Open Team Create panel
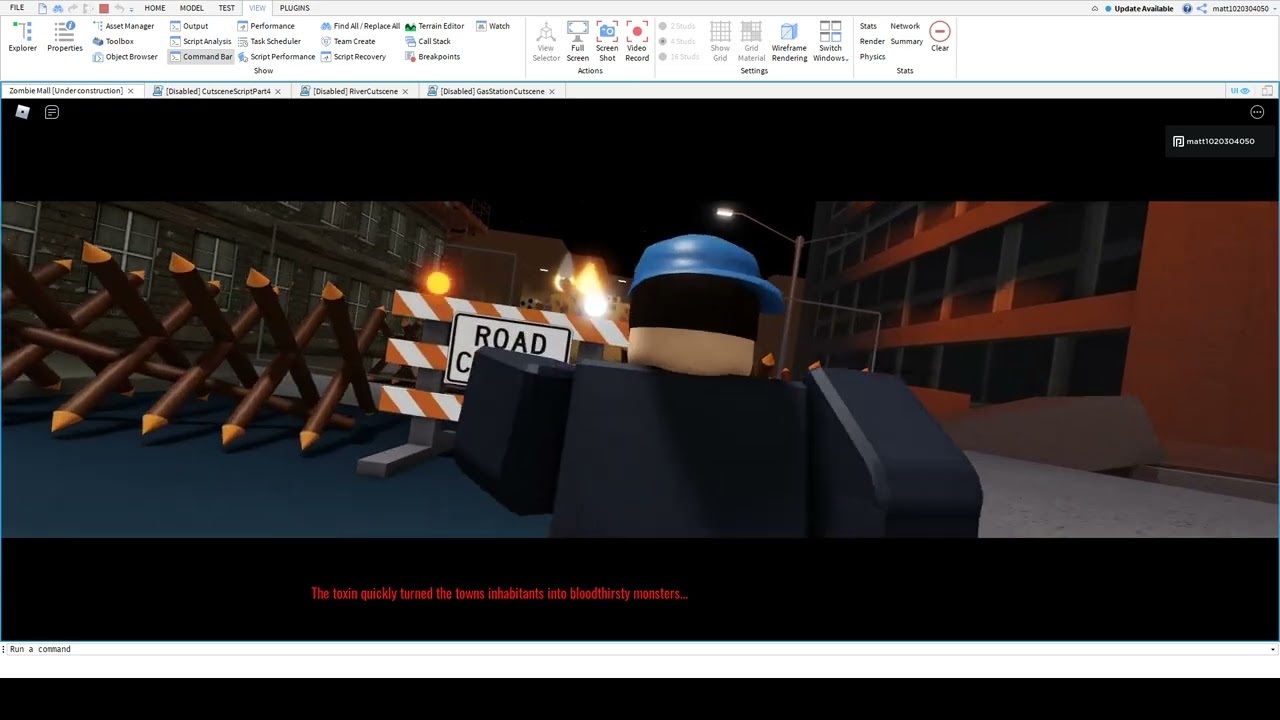This screenshot has height=720, width=1280. (348, 41)
